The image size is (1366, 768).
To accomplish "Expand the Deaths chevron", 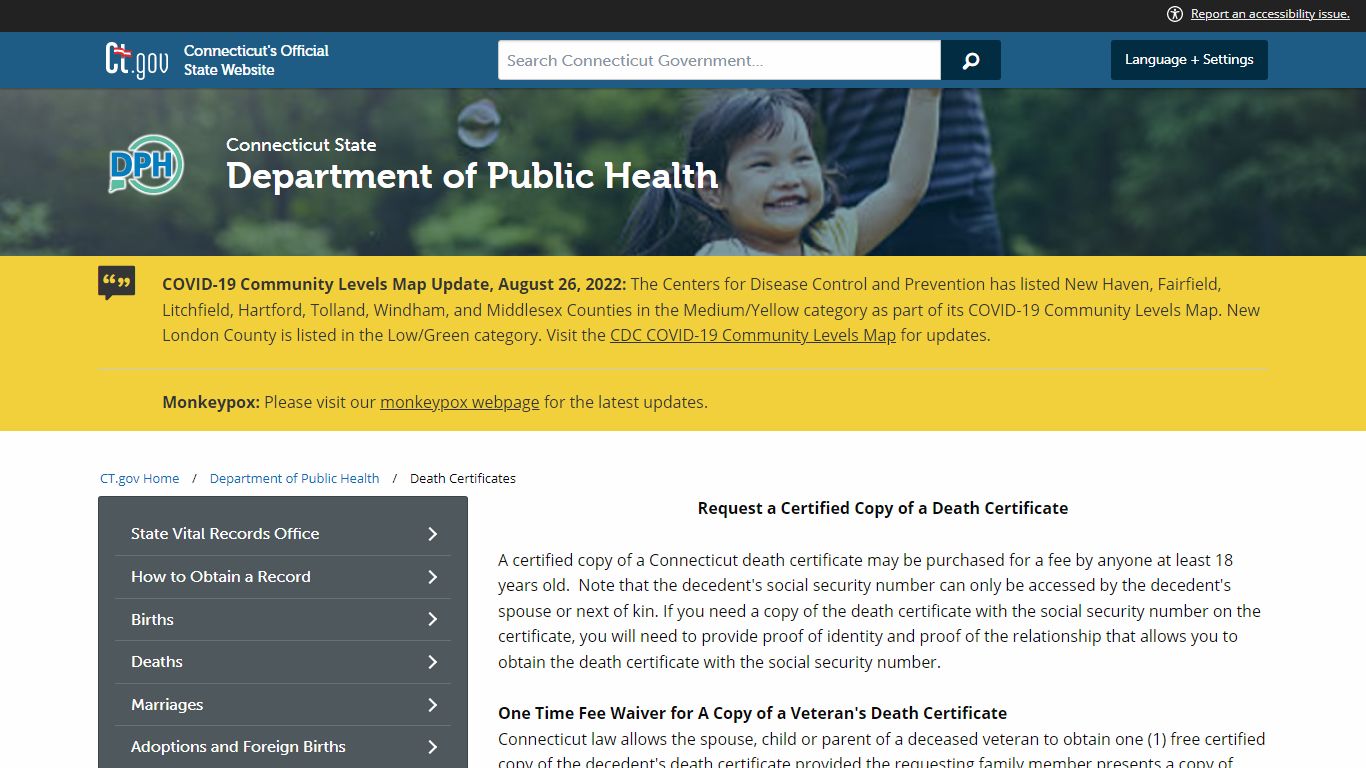I will [x=433, y=662].
